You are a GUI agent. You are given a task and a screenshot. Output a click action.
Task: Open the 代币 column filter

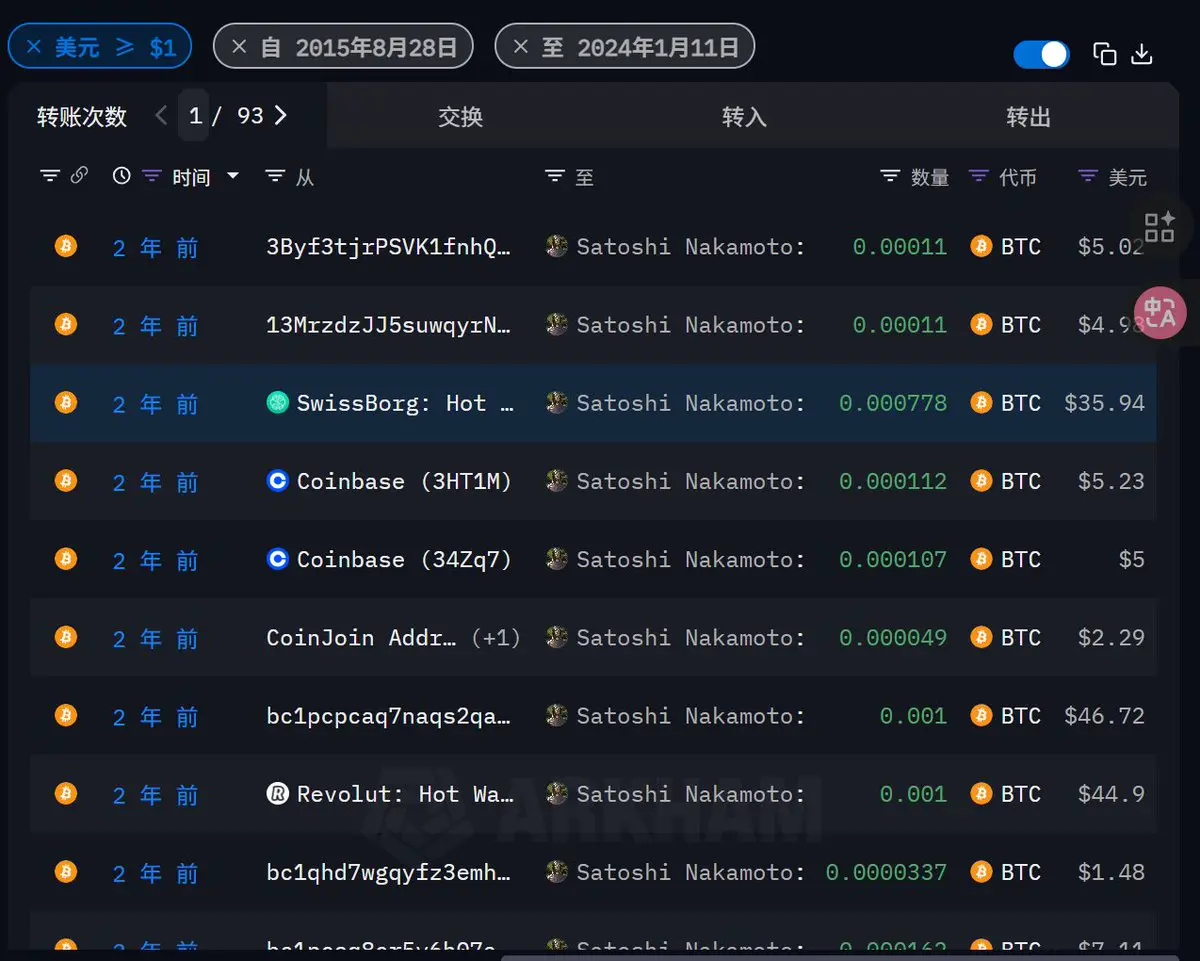[x=979, y=176]
